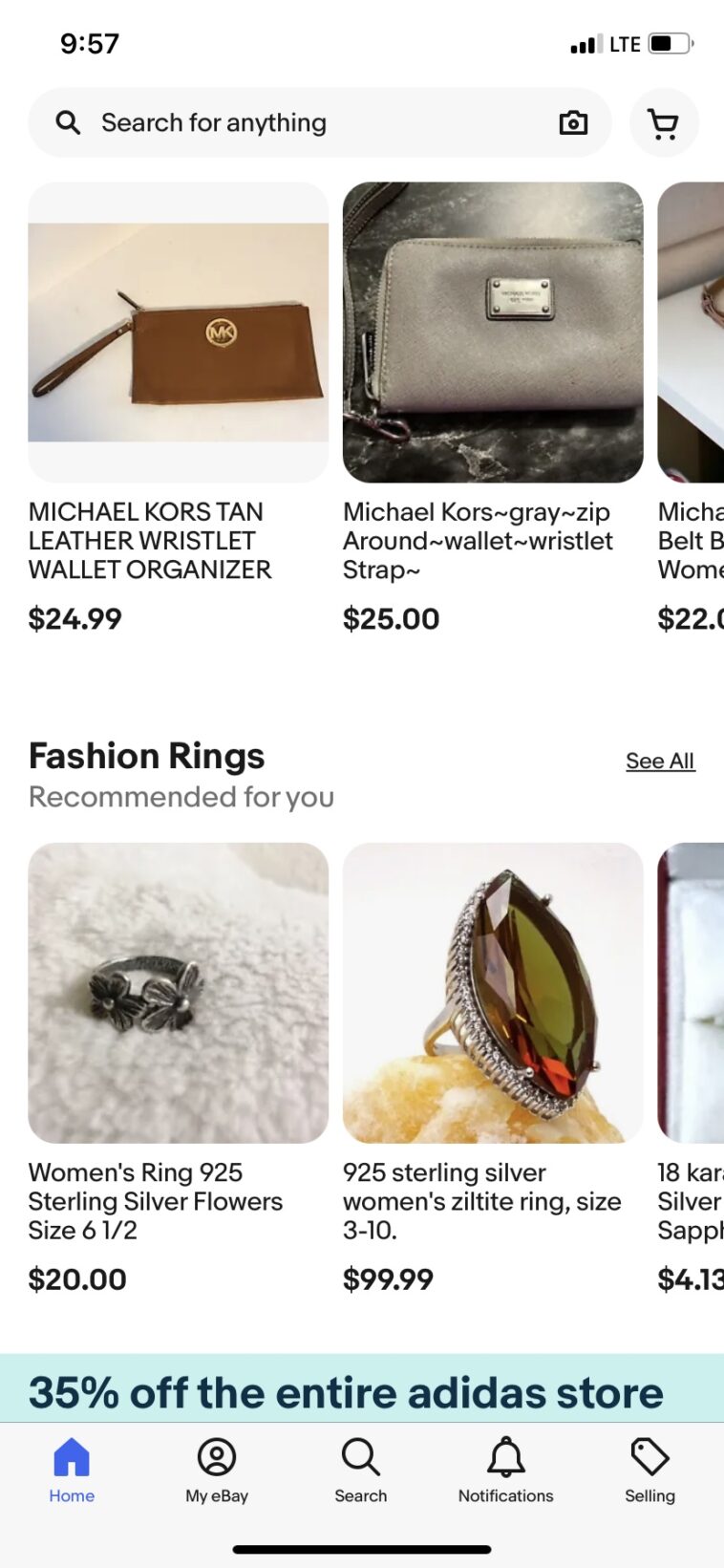Open the partially visible 18 karat ring listing
724x1568 pixels.
(x=692, y=993)
